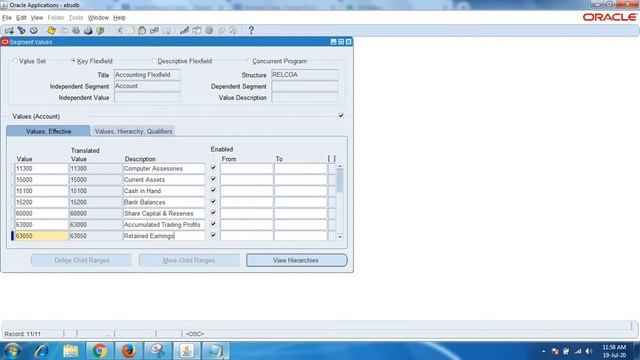
Task: Open Windows Explorer folder in taskbar
Action: click(x=71, y=351)
